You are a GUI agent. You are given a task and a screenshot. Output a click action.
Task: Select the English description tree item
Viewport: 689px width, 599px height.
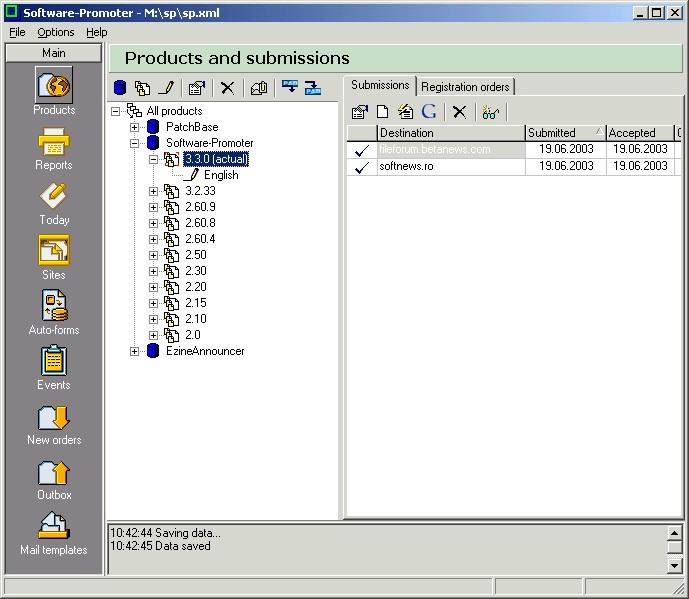click(x=221, y=175)
